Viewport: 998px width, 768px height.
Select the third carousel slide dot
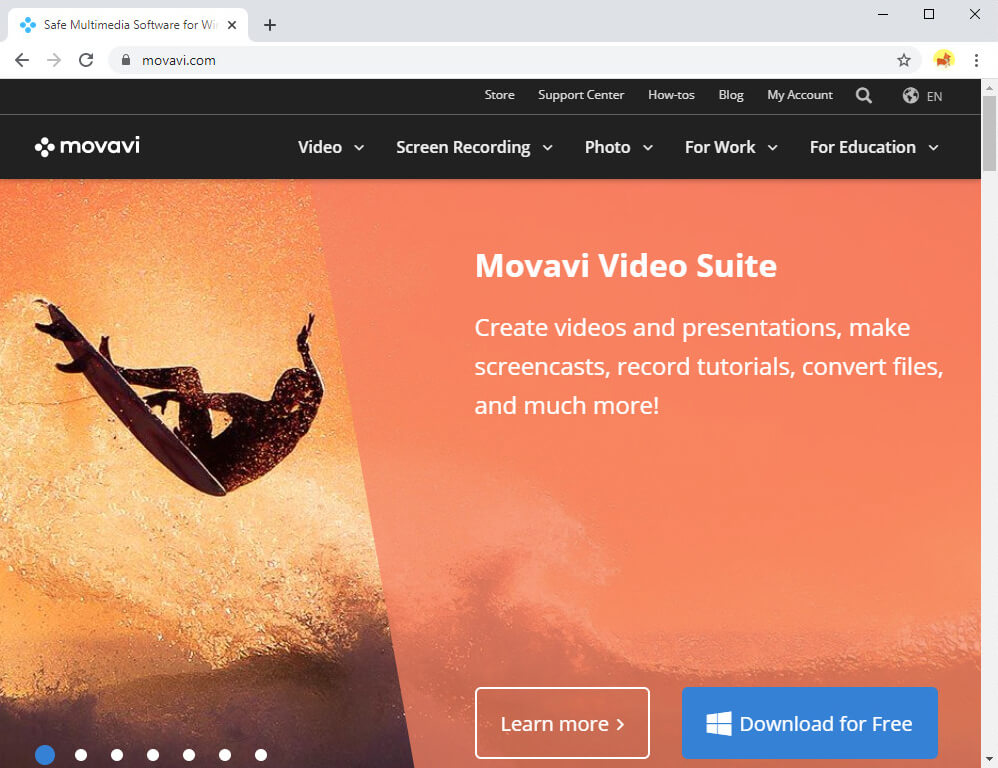tap(116, 755)
